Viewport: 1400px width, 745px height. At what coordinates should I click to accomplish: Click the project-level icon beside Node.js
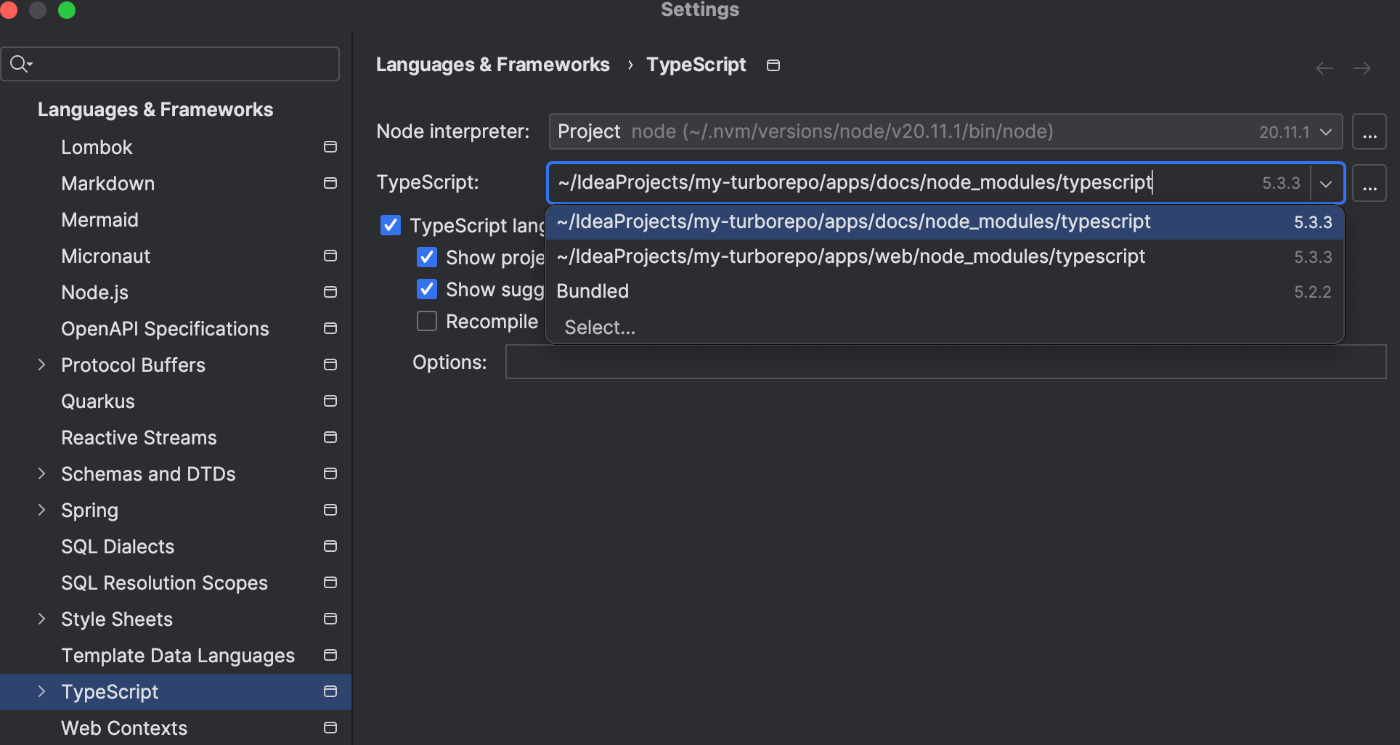pos(330,292)
